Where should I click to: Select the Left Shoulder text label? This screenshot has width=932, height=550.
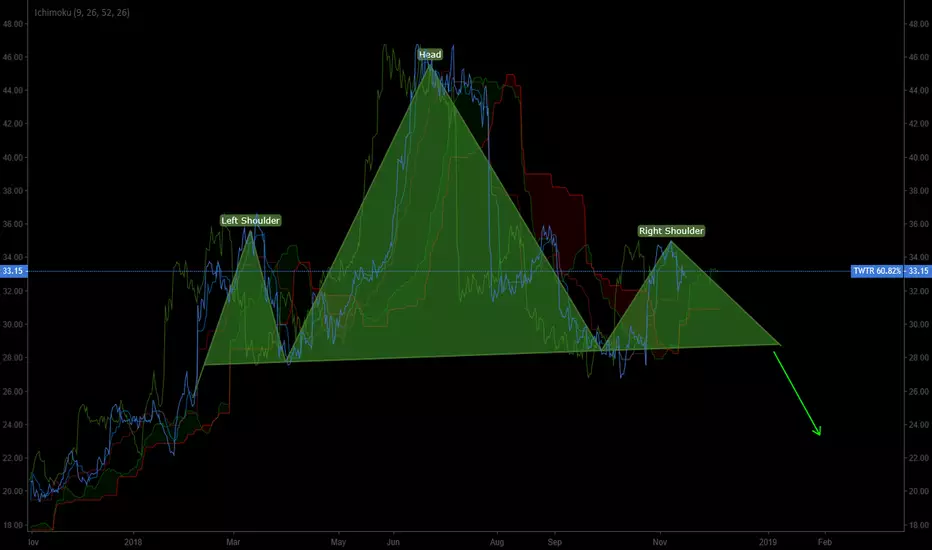250,221
